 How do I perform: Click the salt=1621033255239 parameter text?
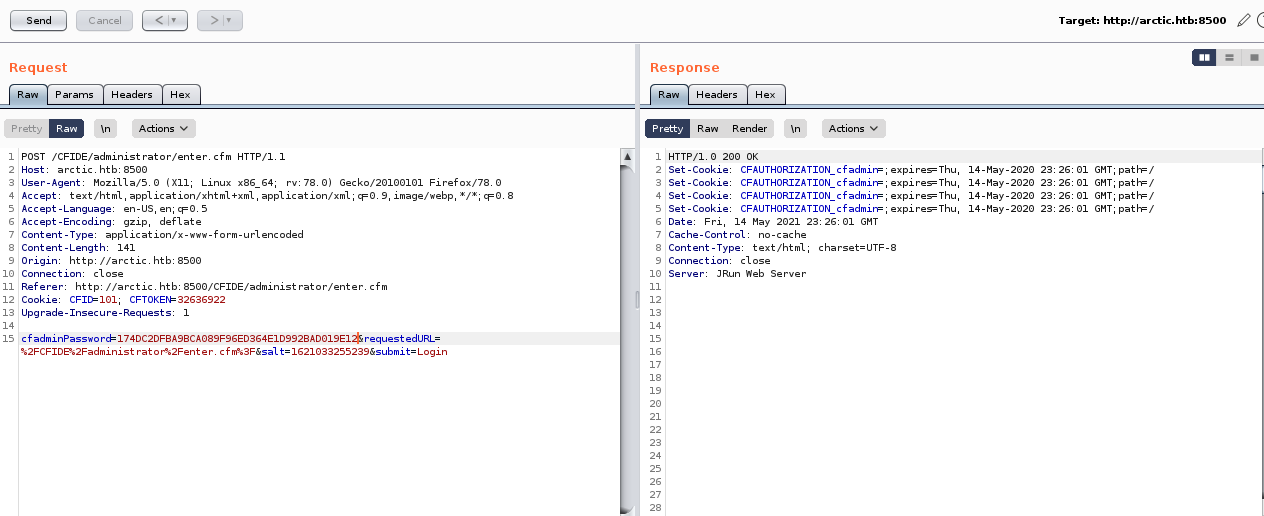click(315, 352)
